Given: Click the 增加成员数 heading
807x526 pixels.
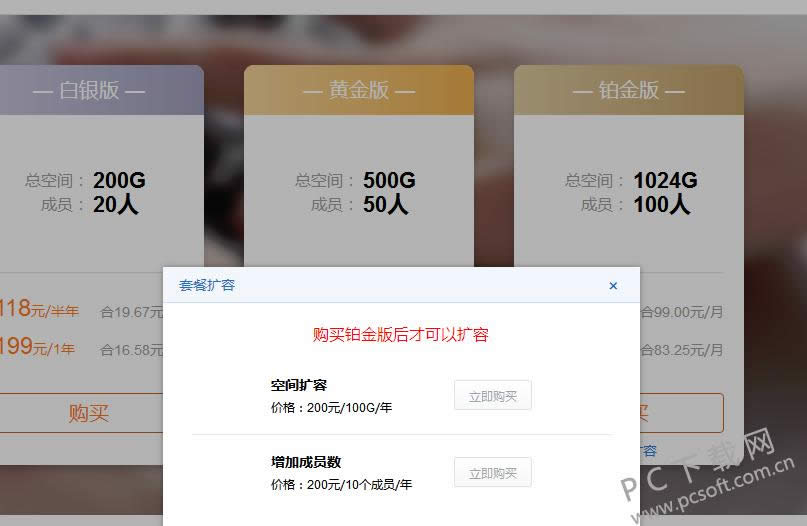Looking at the screenshot, I should [305, 462].
